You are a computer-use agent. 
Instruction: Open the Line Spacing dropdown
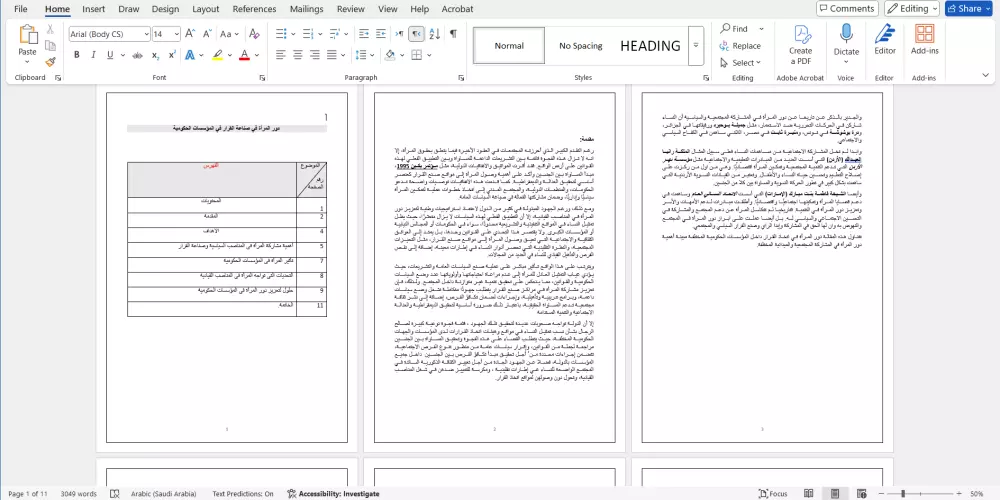(364, 55)
